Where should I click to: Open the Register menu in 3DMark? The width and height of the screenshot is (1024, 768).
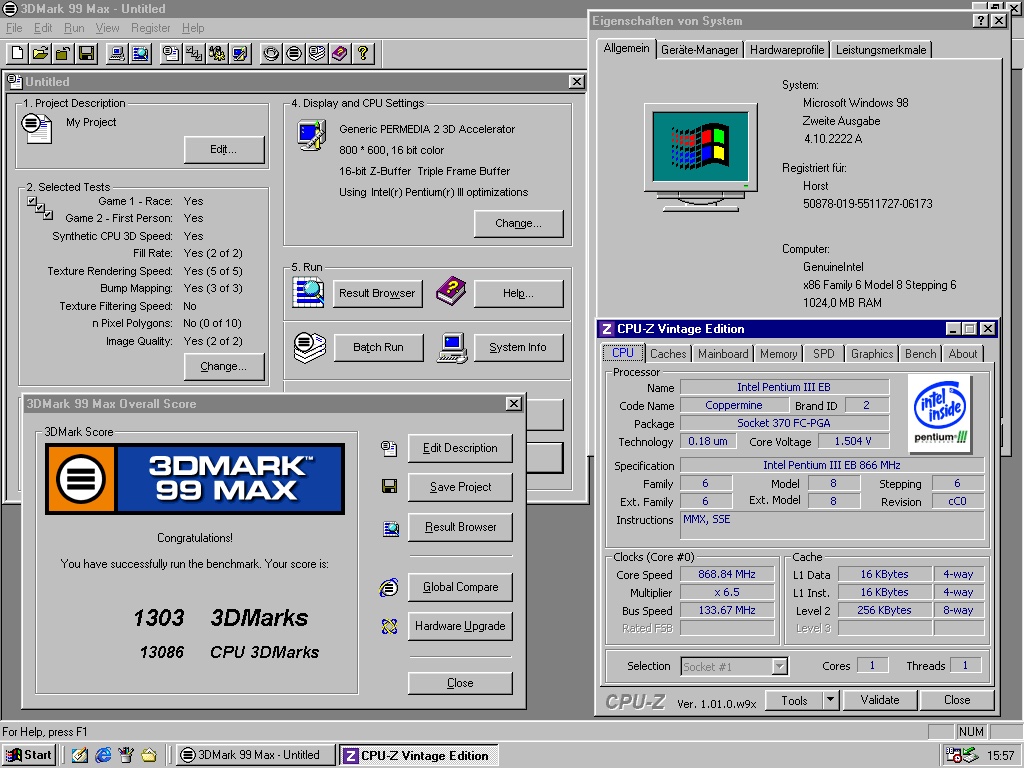click(x=150, y=28)
